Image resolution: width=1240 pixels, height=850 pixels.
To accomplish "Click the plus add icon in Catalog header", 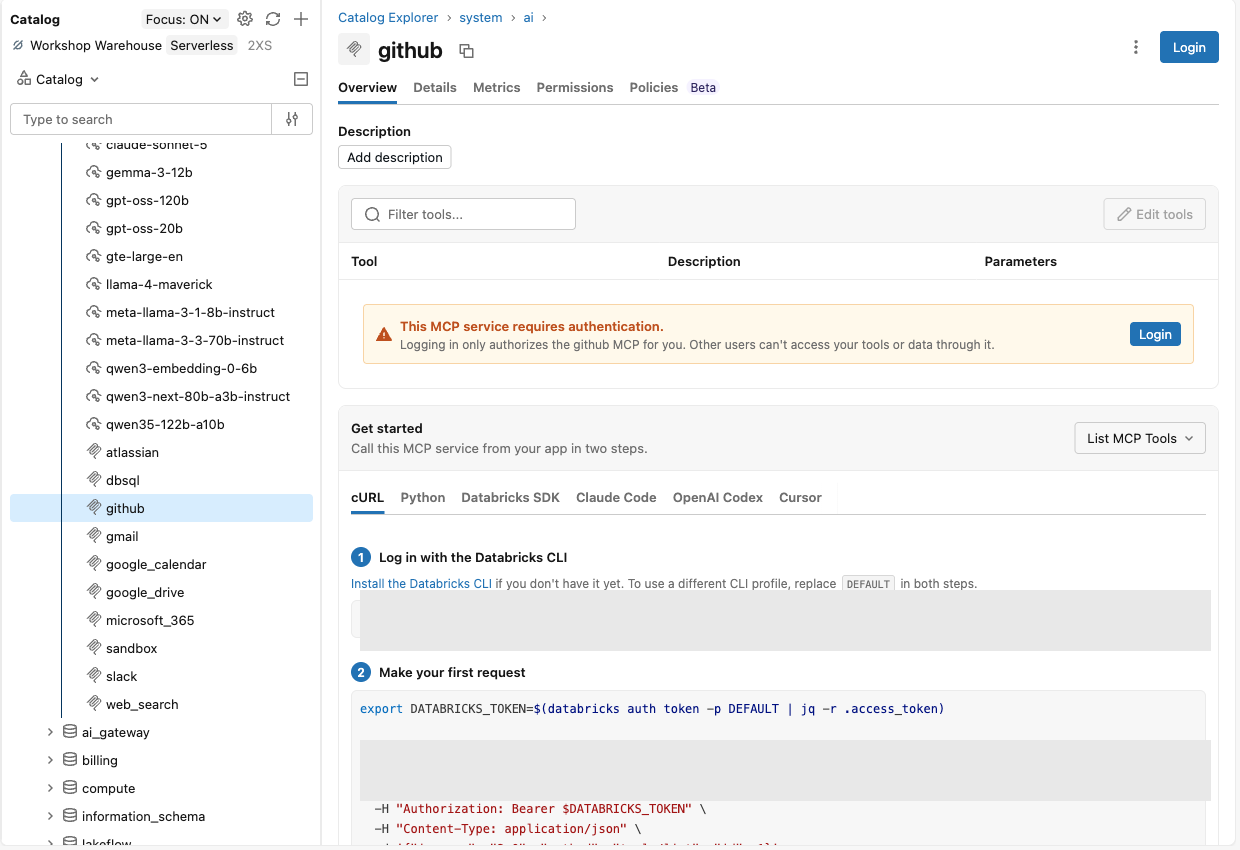I will (x=301, y=19).
